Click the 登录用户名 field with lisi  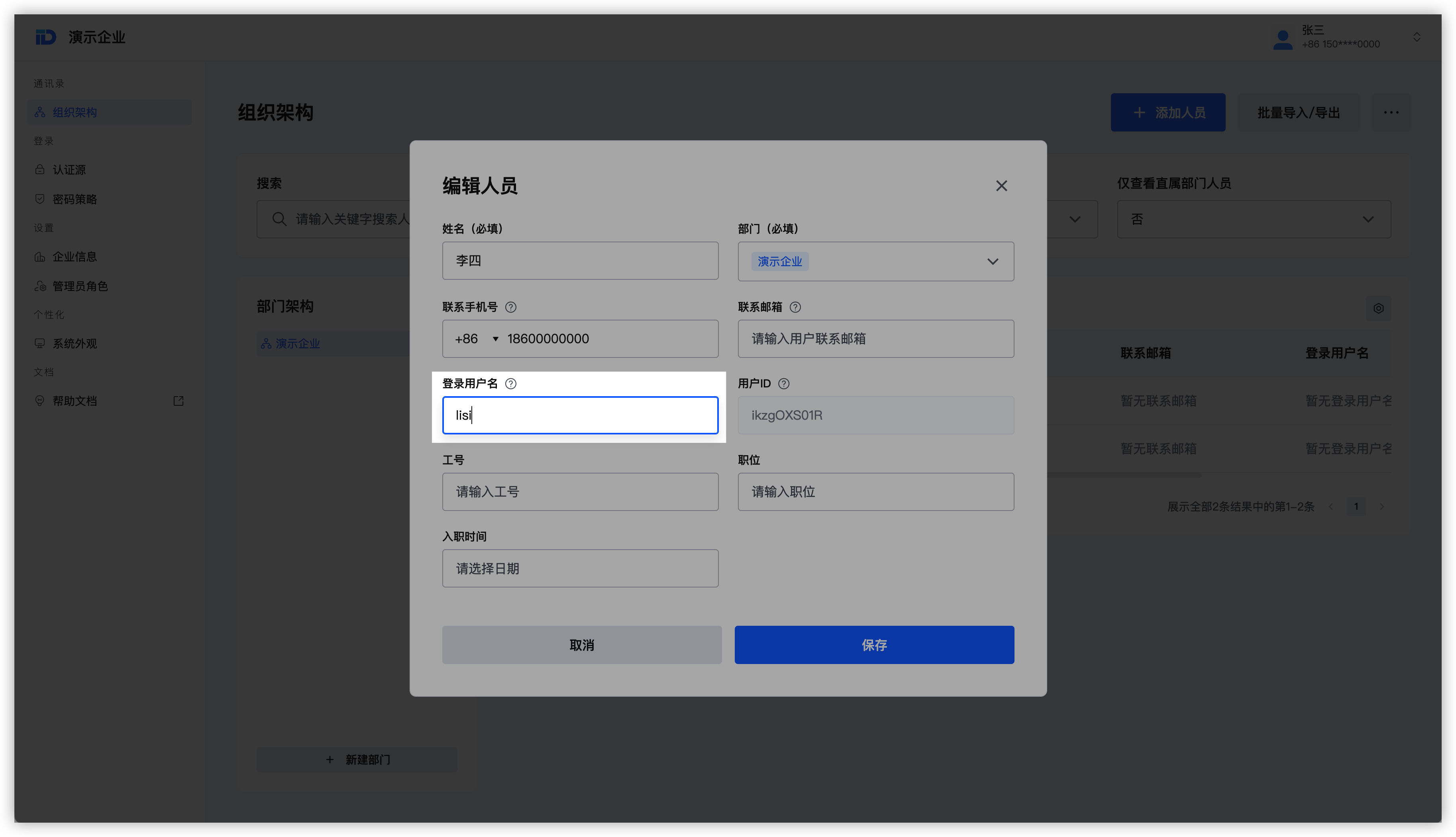click(580, 415)
